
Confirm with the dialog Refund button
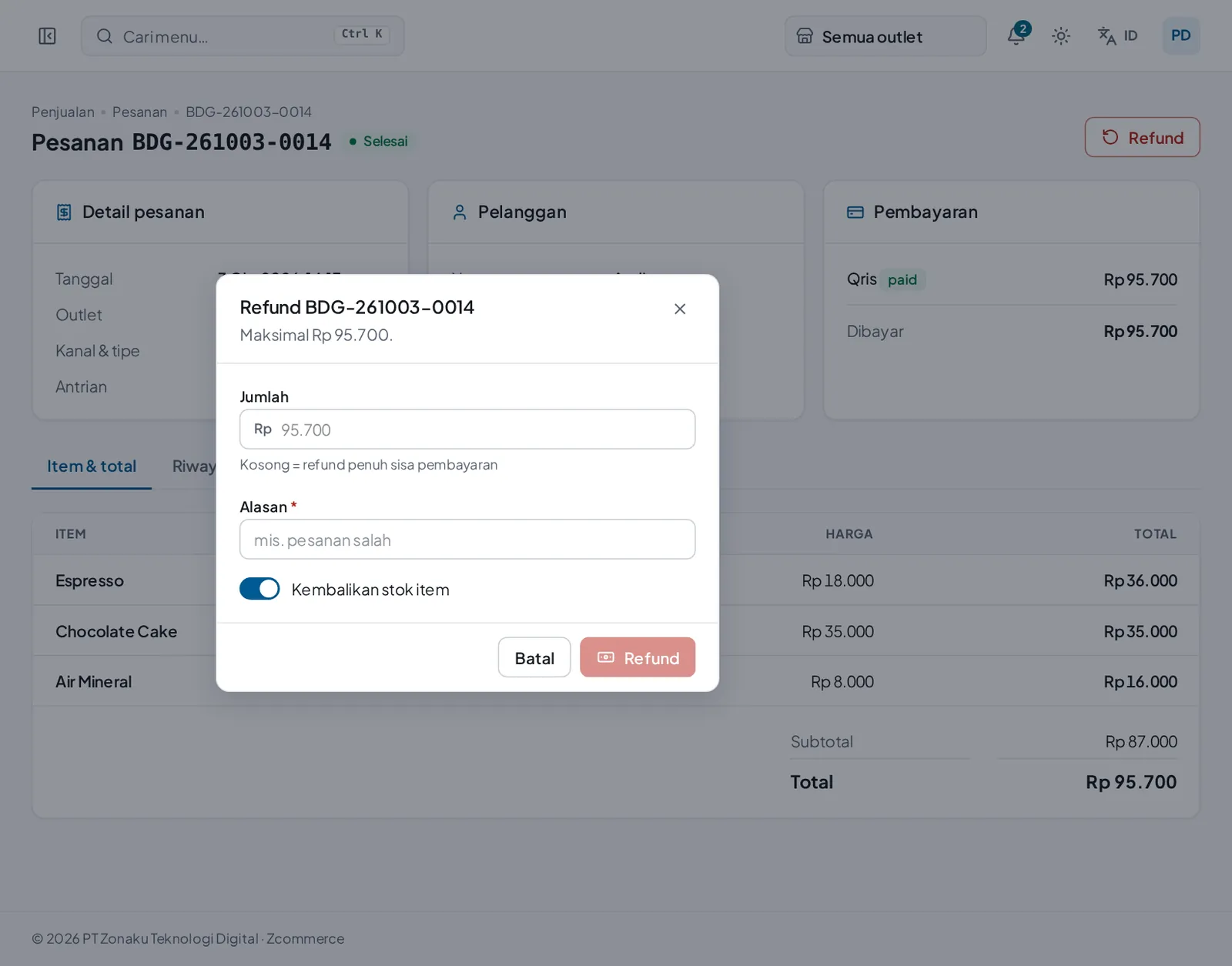(x=638, y=657)
